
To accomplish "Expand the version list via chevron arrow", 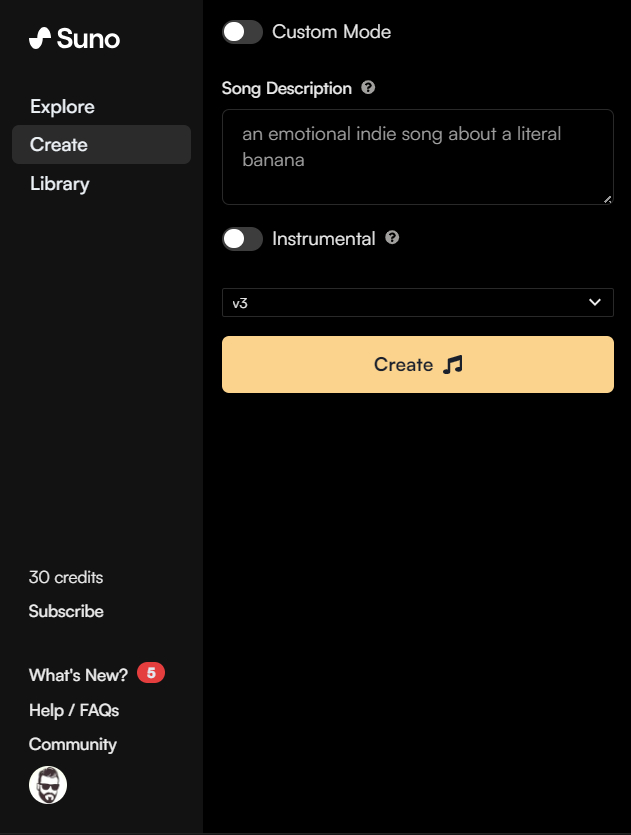I will (x=595, y=302).
